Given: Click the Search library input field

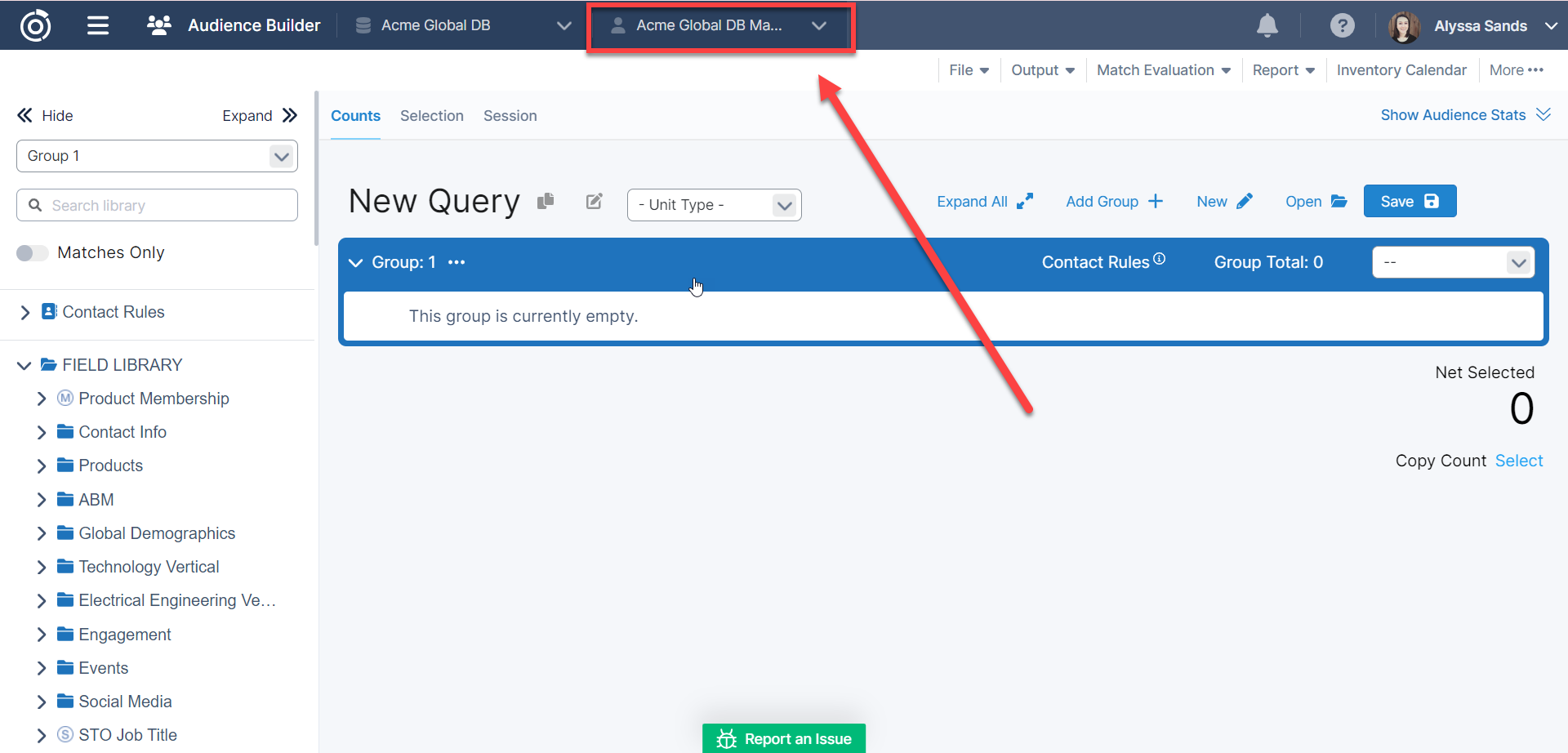Looking at the screenshot, I should [x=157, y=206].
